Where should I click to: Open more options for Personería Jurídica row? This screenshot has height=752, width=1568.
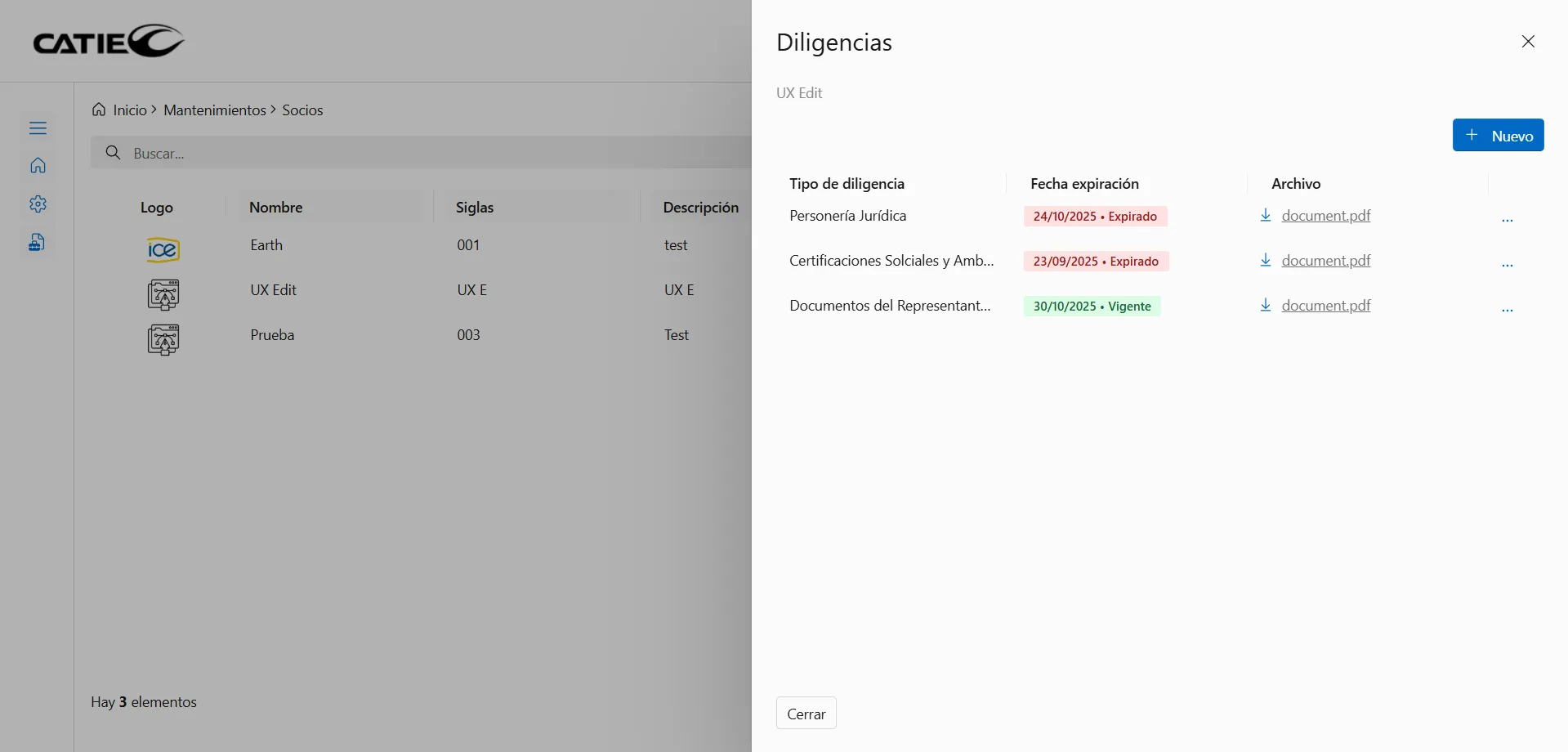click(x=1508, y=220)
